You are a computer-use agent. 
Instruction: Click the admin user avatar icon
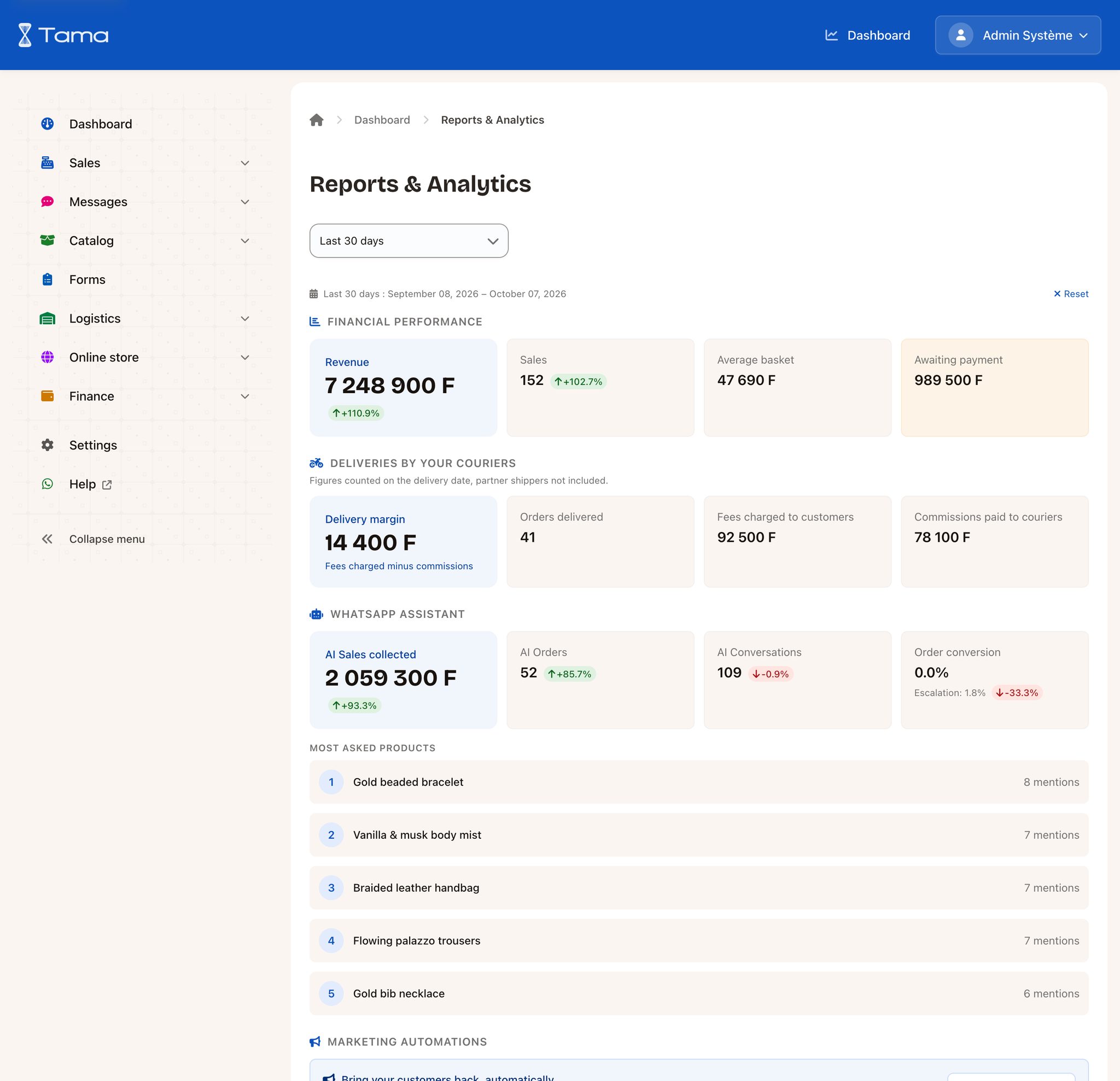(x=960, y=35)
